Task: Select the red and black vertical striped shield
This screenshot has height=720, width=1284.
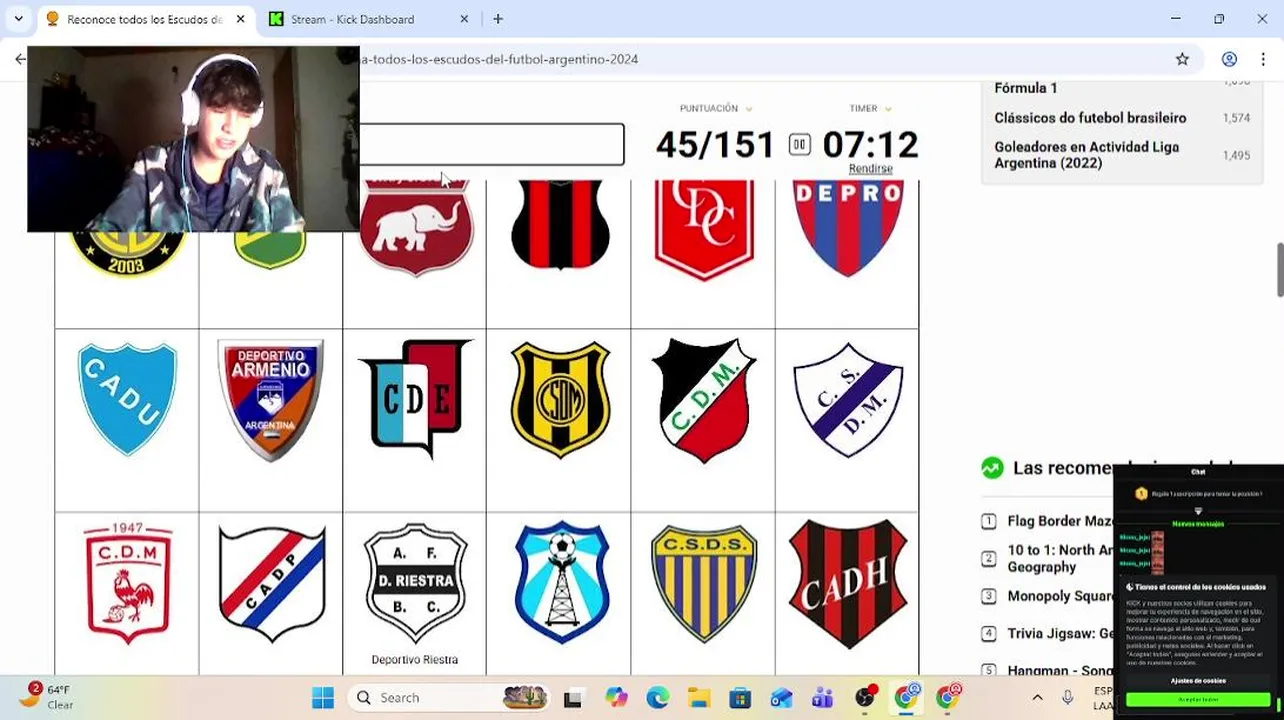Action: (560, 226)
